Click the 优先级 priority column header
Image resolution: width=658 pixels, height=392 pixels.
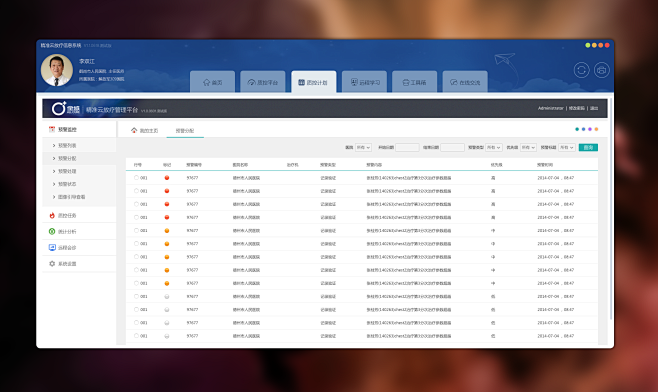point(496,165)
